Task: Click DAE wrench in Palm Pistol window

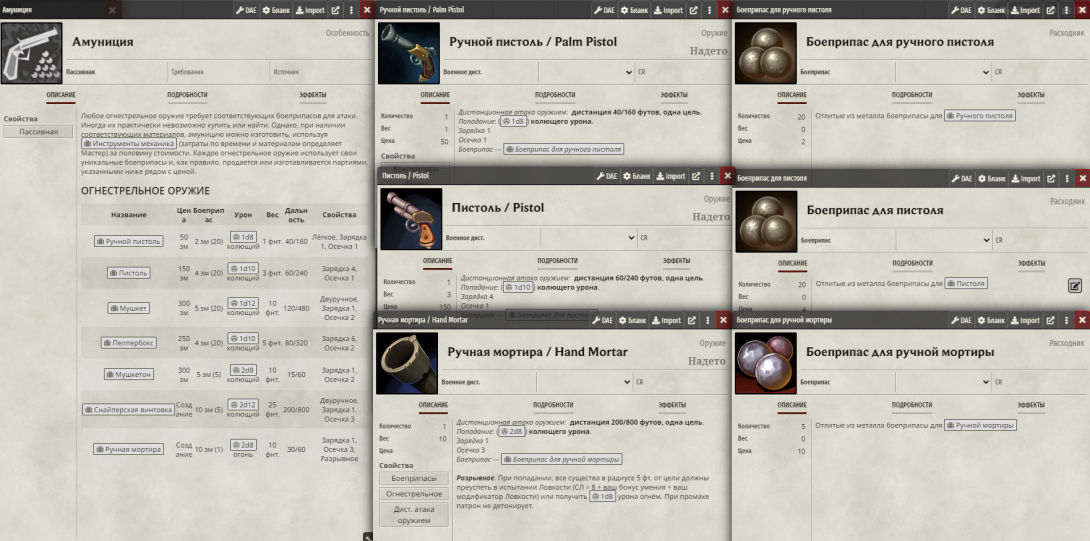Action: click(x=604, y=10)
